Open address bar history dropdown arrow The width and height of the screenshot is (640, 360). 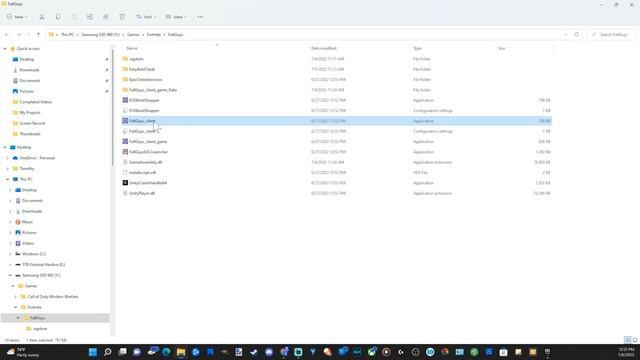tap(565, 35)
